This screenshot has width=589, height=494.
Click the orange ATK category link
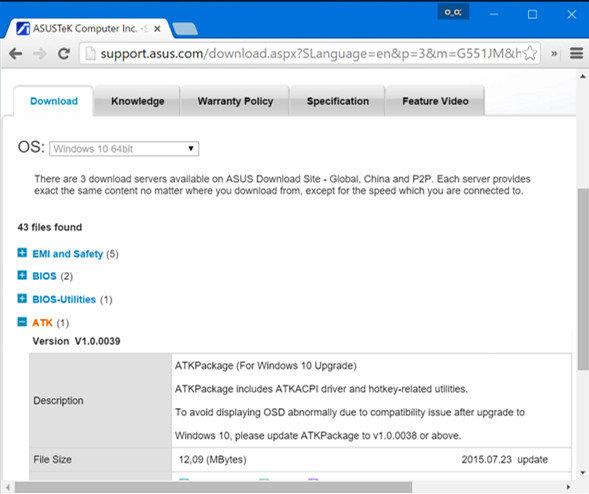click(42, 323)
